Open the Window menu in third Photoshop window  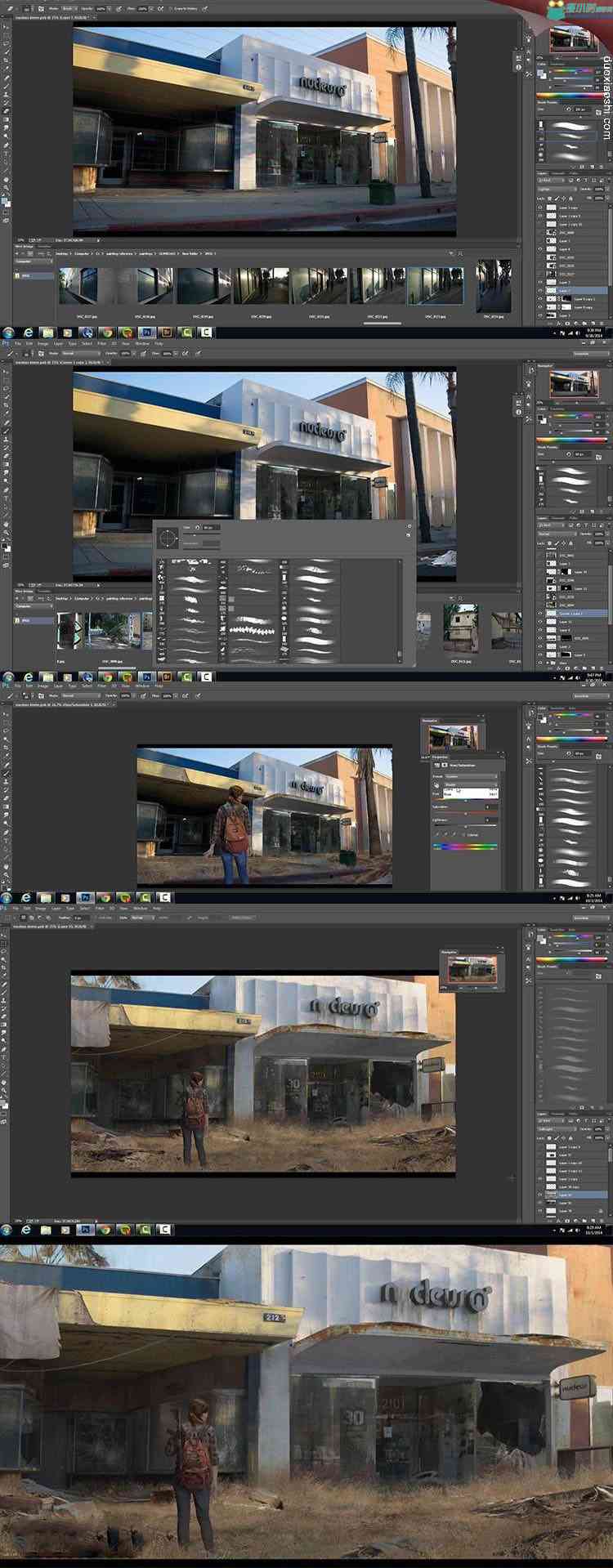pos(143,686)
